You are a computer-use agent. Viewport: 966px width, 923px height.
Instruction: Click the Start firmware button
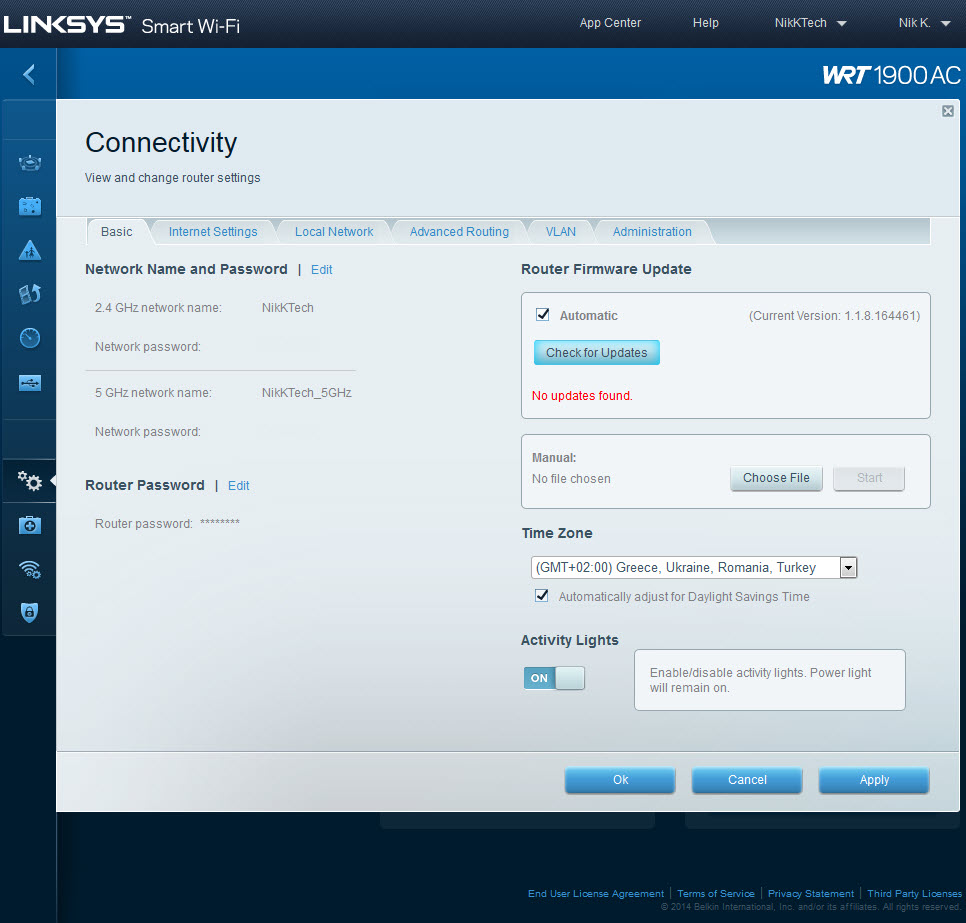click(869, 478)
